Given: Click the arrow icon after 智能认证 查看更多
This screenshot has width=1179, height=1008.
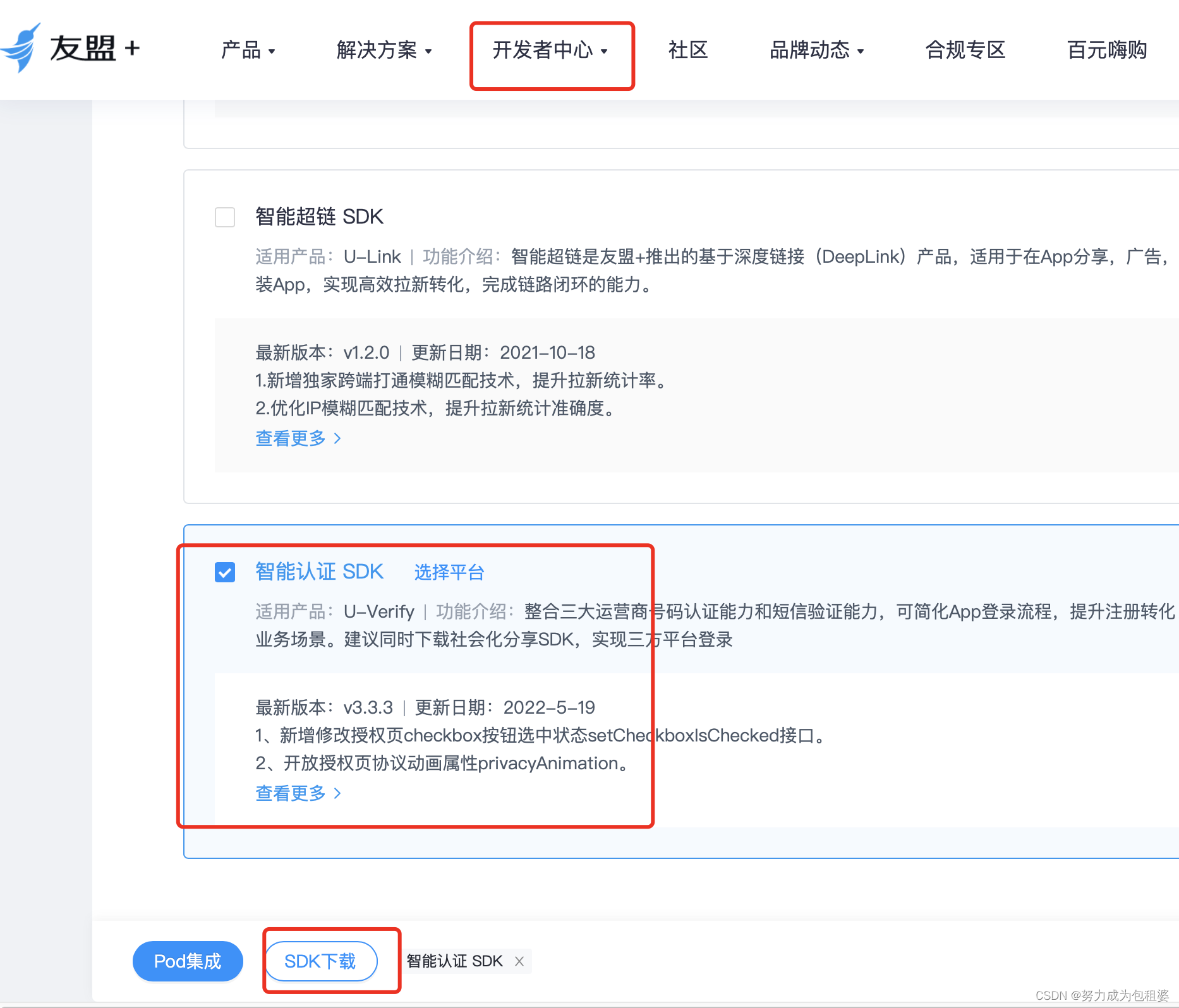Looking at the screenshot, I should pos(338,793).
